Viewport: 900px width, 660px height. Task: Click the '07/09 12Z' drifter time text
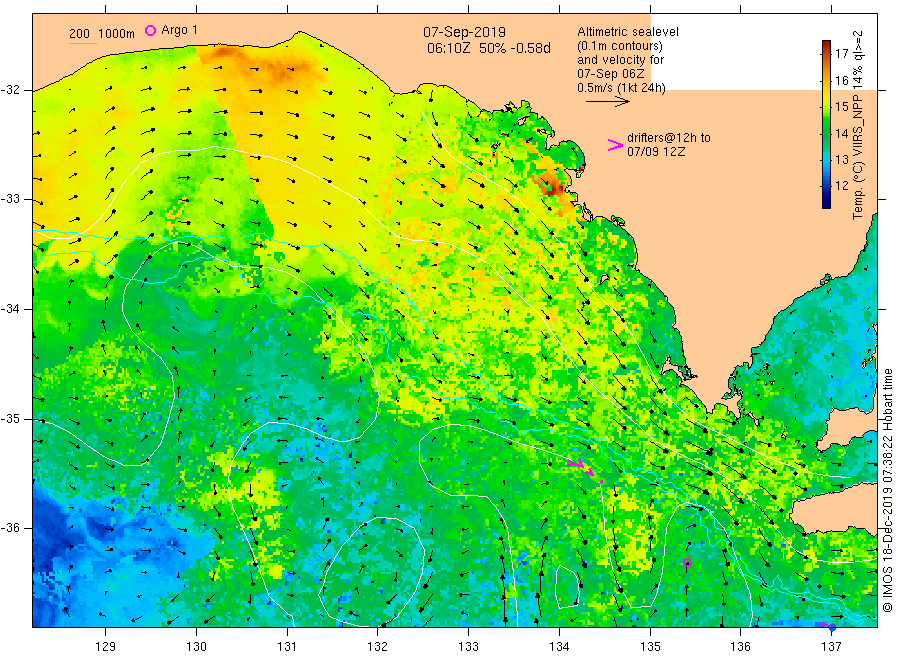[655, 152]
